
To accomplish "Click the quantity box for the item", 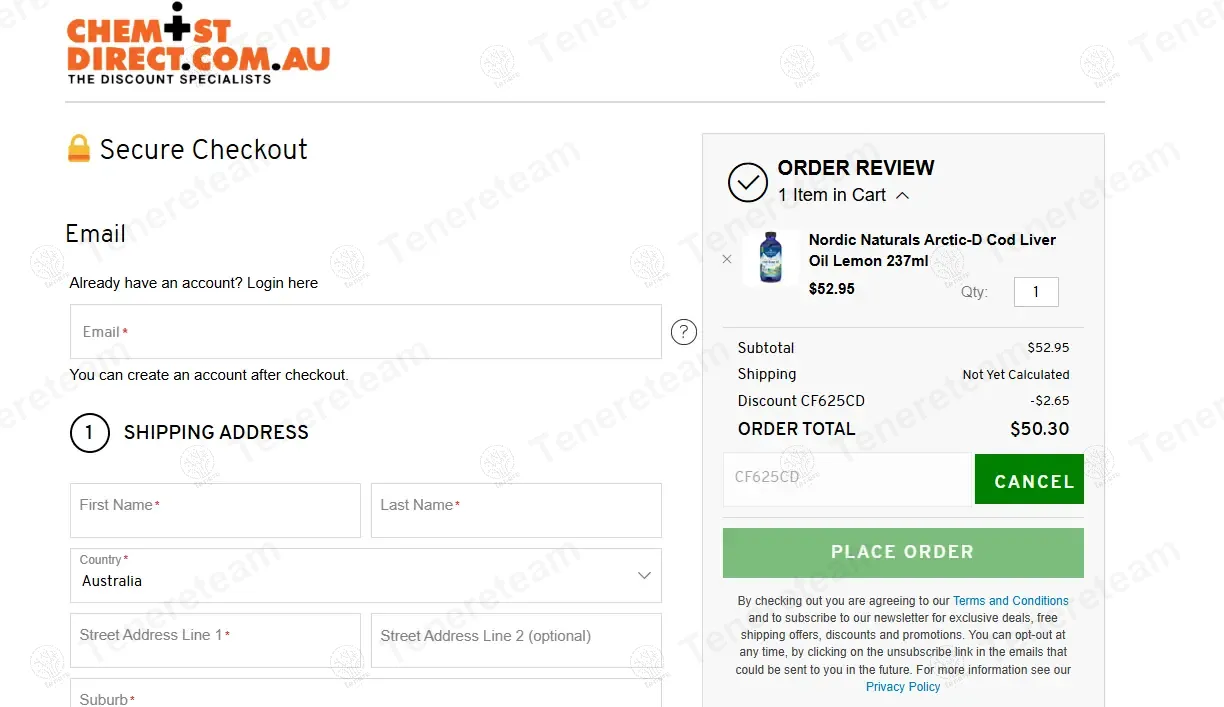I will [1035, 292].
